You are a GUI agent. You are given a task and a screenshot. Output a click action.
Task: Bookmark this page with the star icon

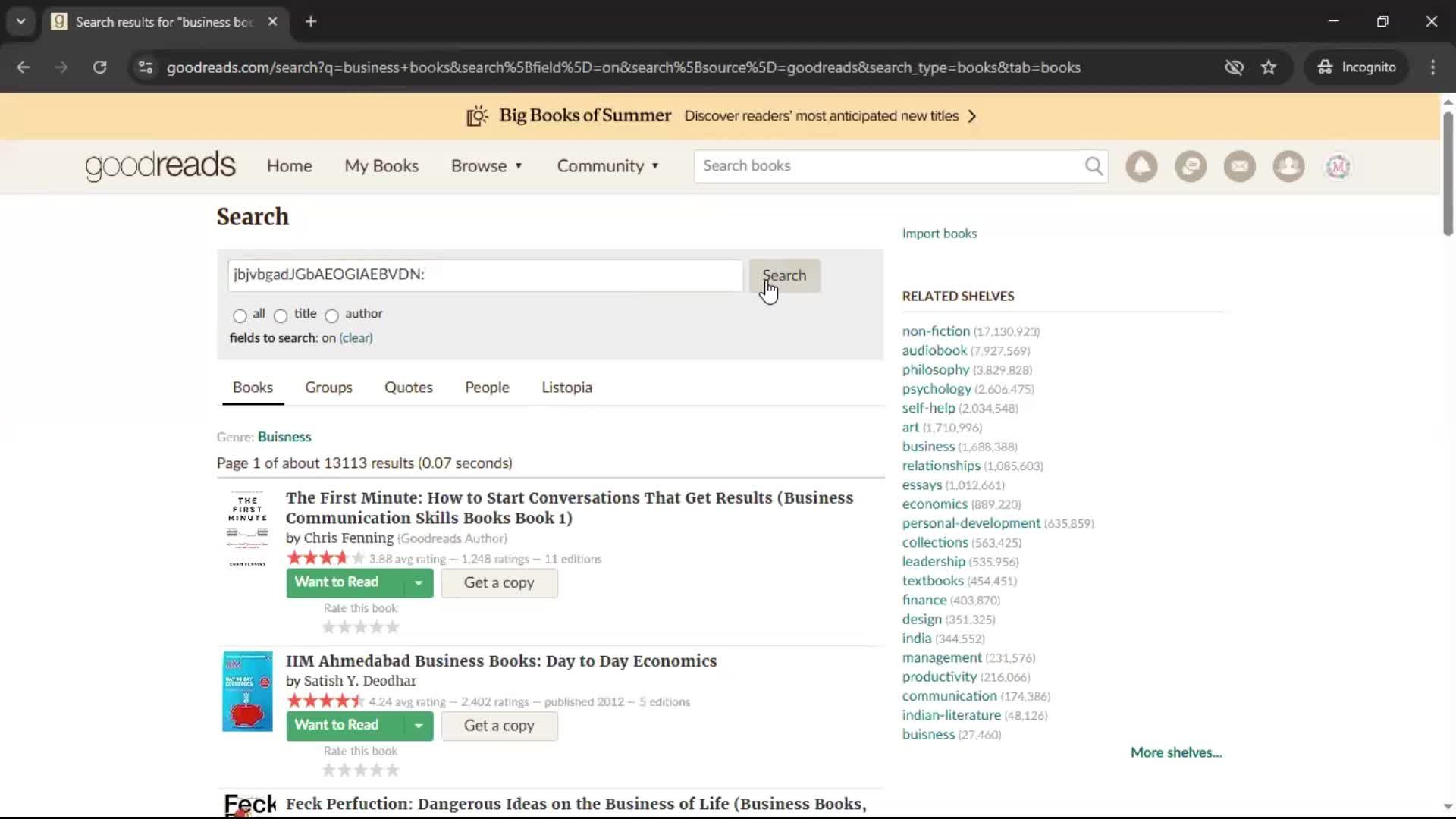tap(1269, 67)
